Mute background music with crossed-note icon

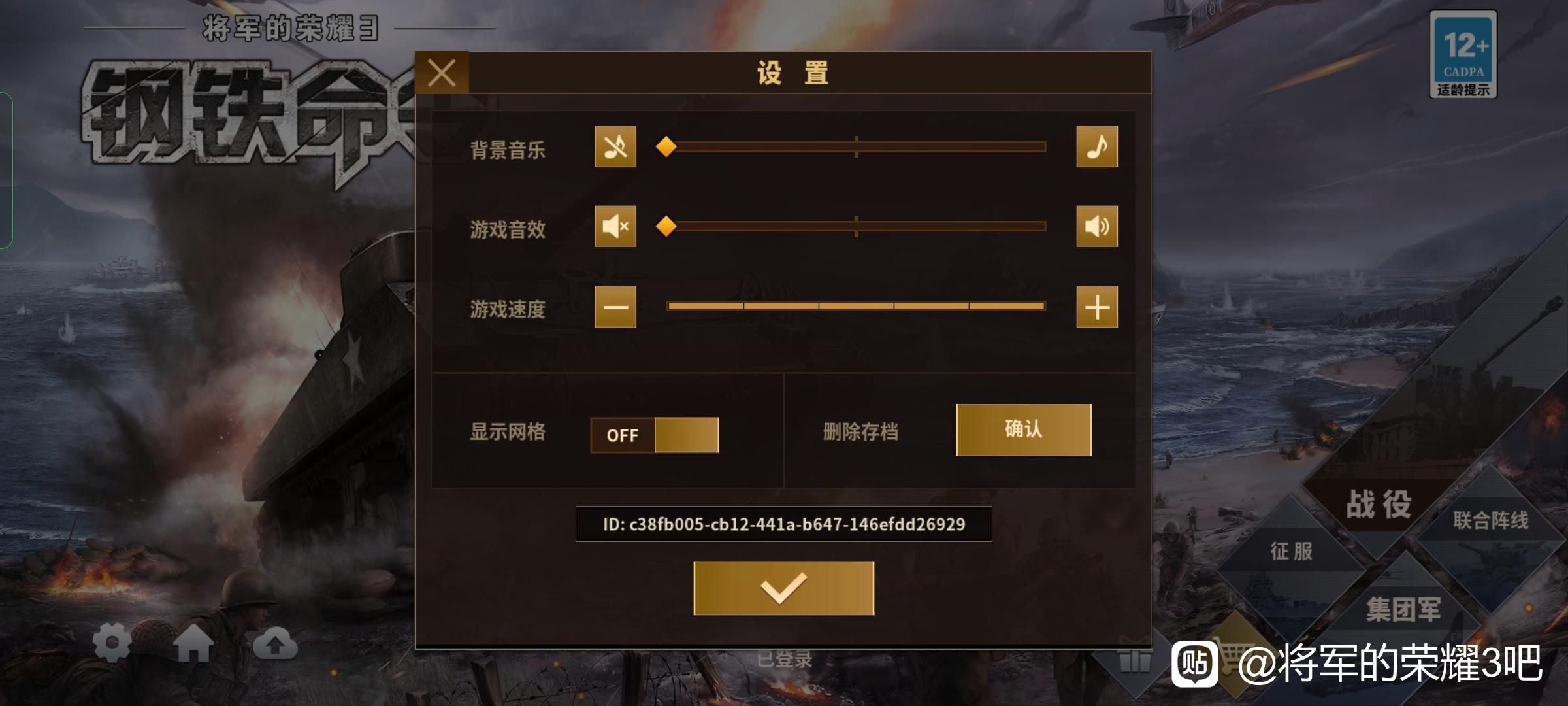615,147
